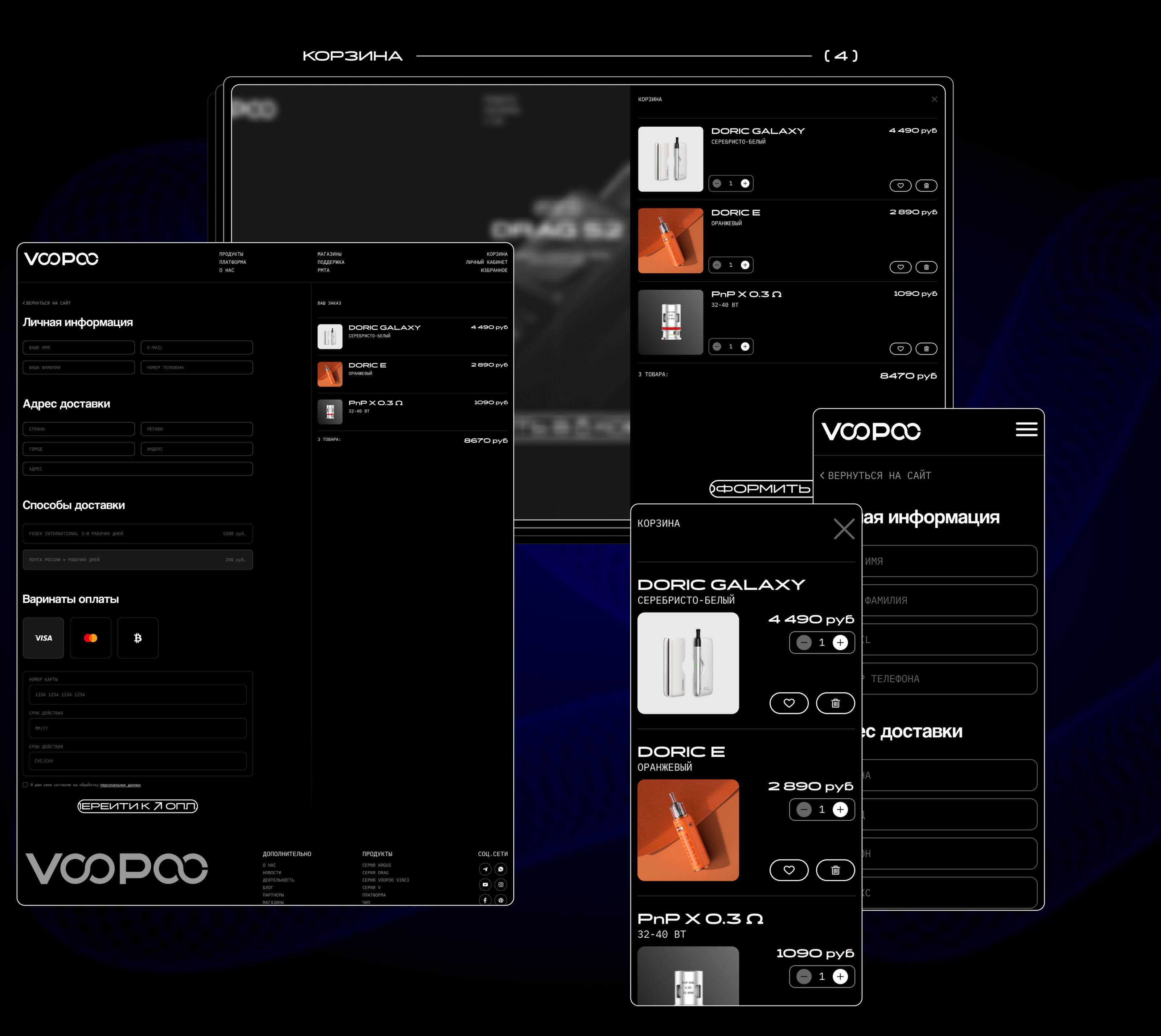Favorite the orange Doric E in desktop cart

[x=900, y=267]
